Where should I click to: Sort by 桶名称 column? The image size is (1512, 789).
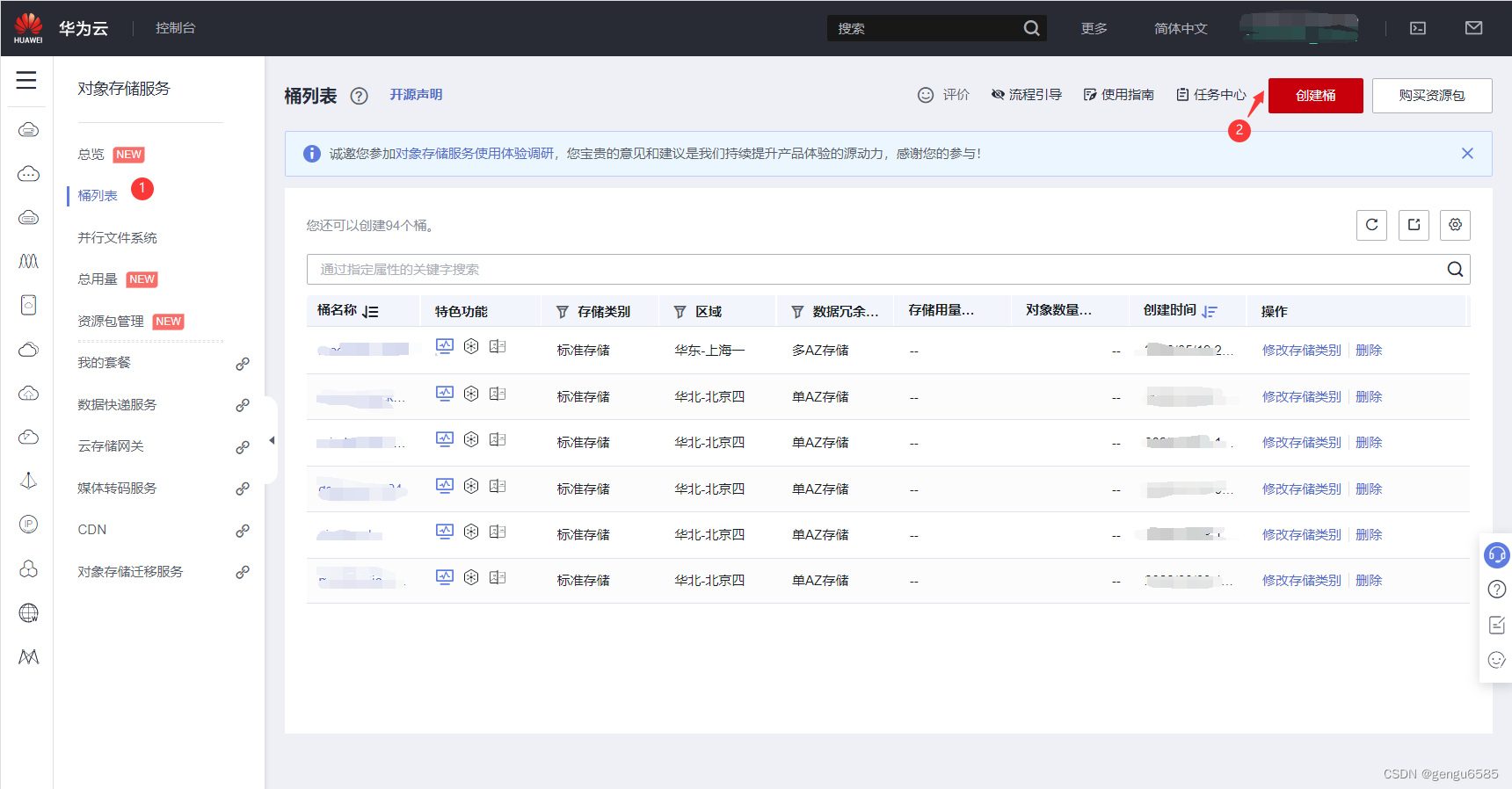tap(370, 312)
